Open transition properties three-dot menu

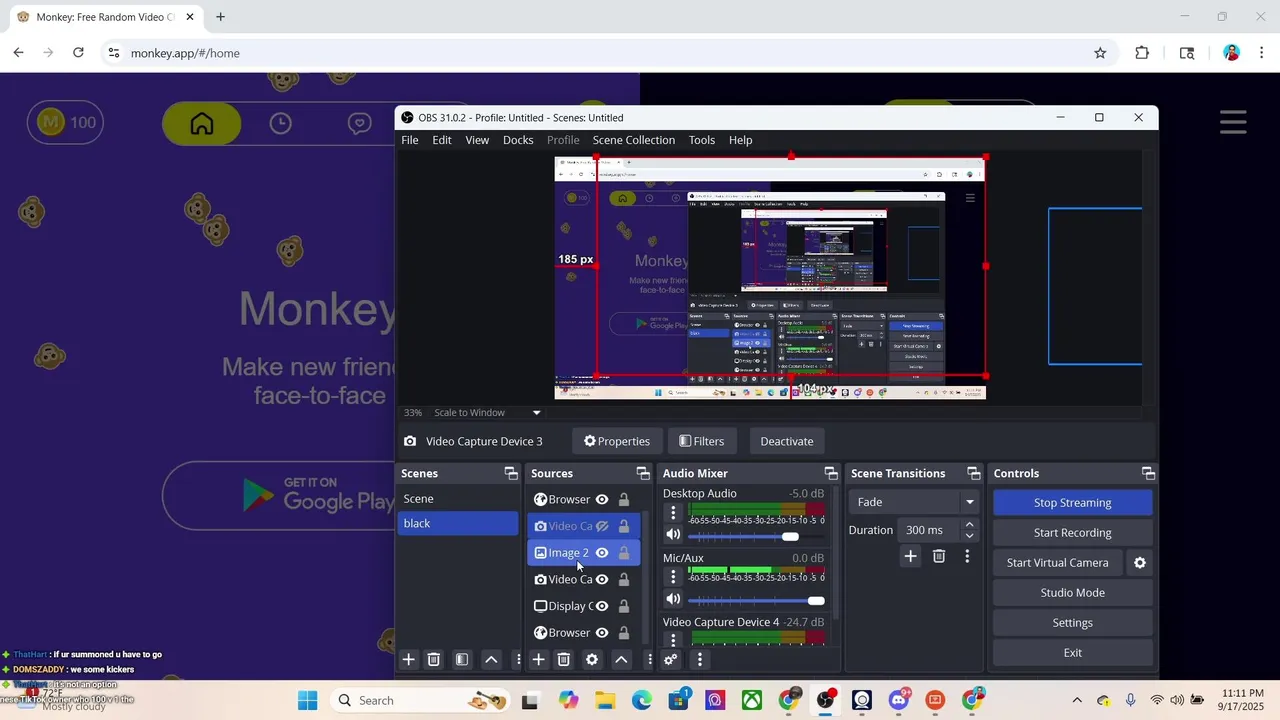967,556
